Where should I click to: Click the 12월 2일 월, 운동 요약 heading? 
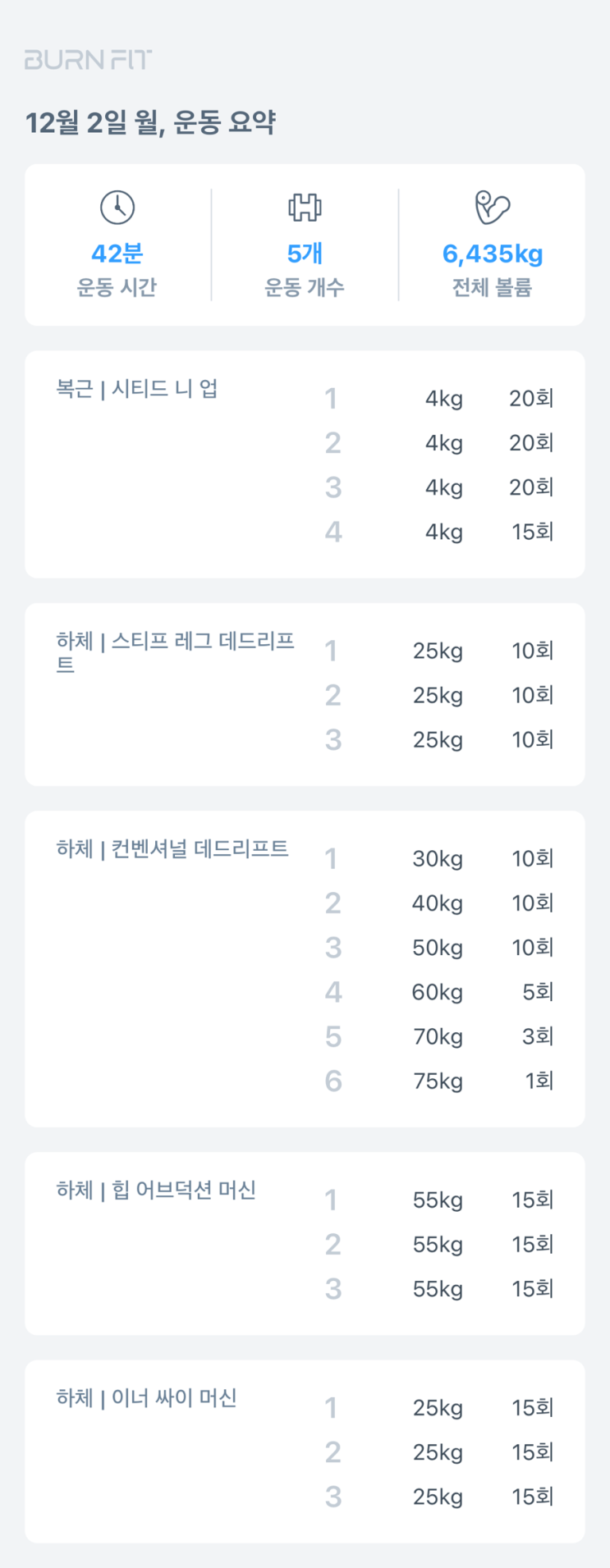click(150, 123)
